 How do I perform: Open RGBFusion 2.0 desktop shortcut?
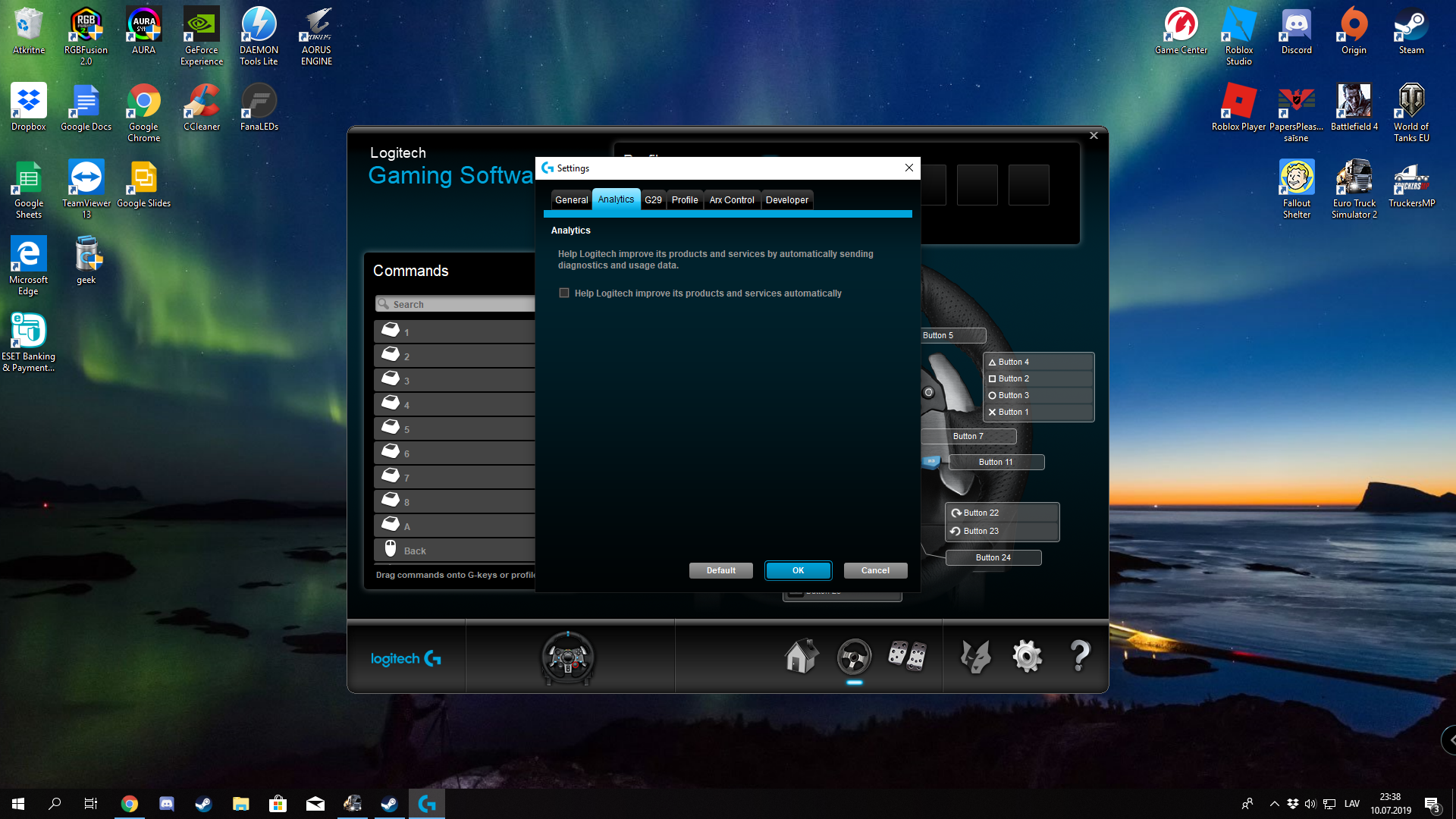click(x=86, y=36)
